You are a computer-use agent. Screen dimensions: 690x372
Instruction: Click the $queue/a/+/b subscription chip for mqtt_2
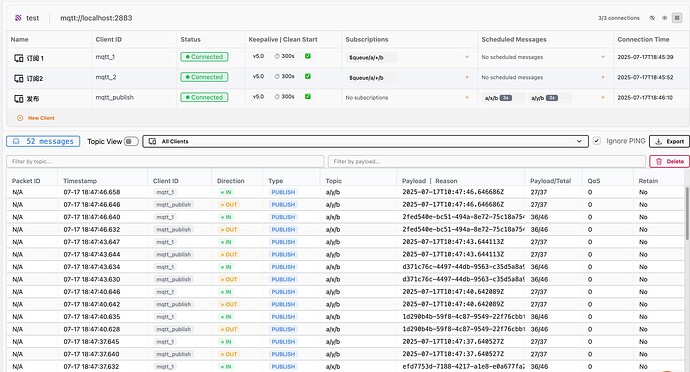(x=371, y=78)
